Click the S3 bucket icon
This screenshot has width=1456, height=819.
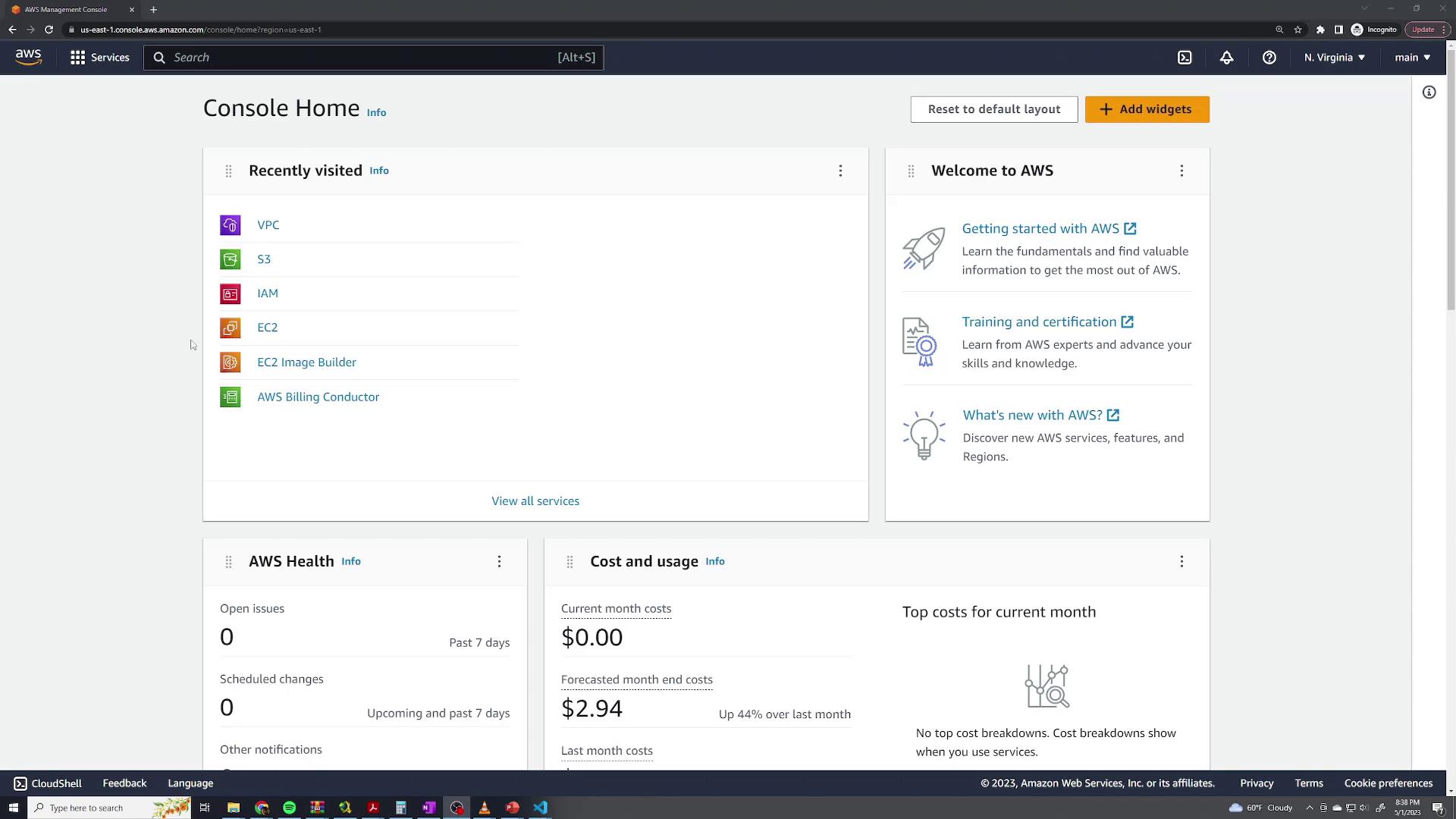click(x=230, y=259)
